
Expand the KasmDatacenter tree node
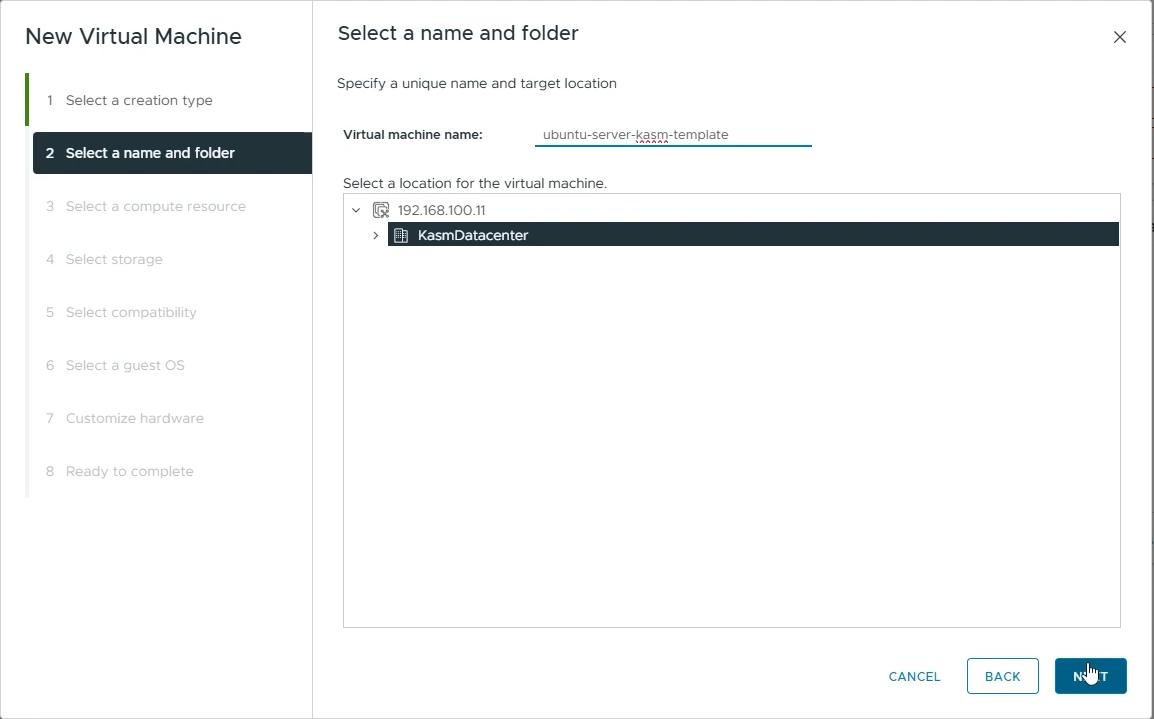pos(376,235)
